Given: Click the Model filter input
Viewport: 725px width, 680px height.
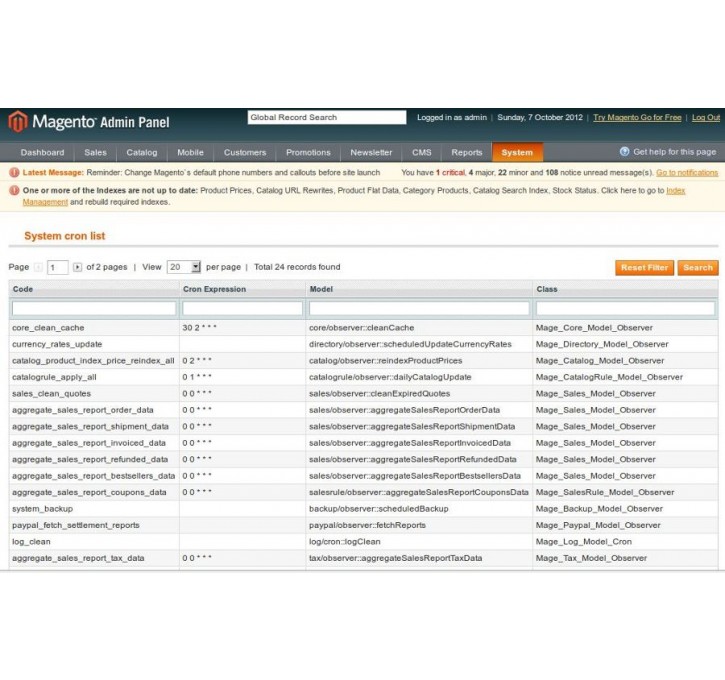Looking at the screenshot, I should (419, 308).
